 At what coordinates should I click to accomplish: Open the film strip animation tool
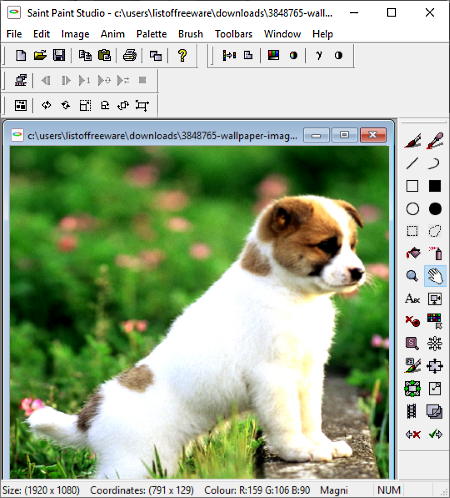pos(412,411)
